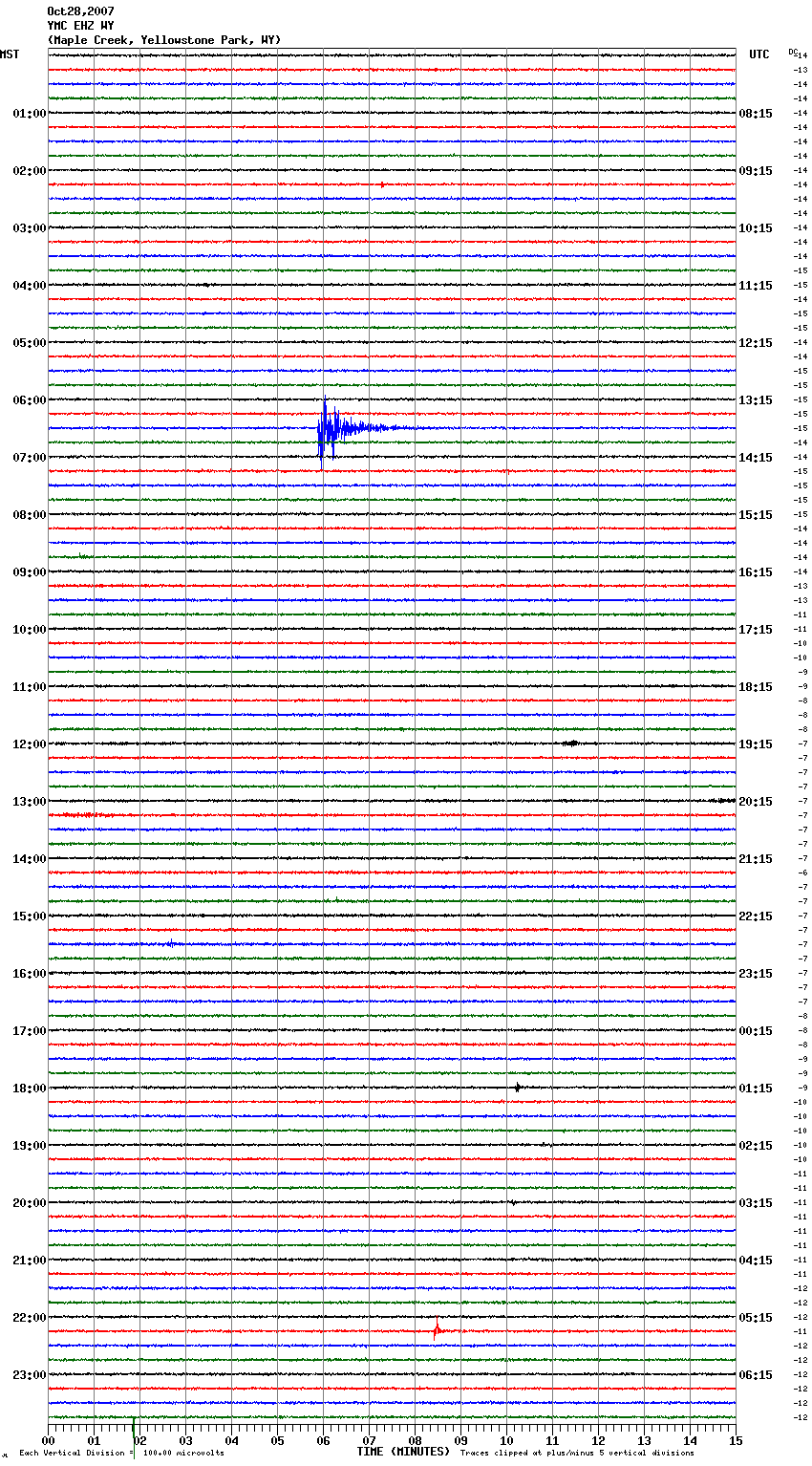Click the UTC axis header

click(759, 54)
